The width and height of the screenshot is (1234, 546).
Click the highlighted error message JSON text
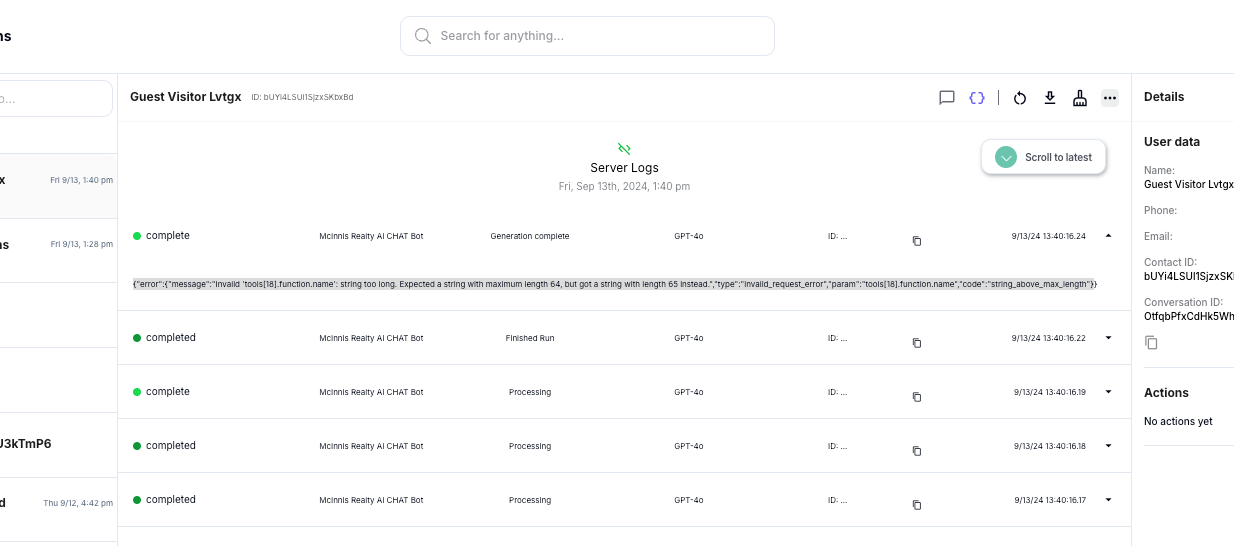click(x=614, y=285)
